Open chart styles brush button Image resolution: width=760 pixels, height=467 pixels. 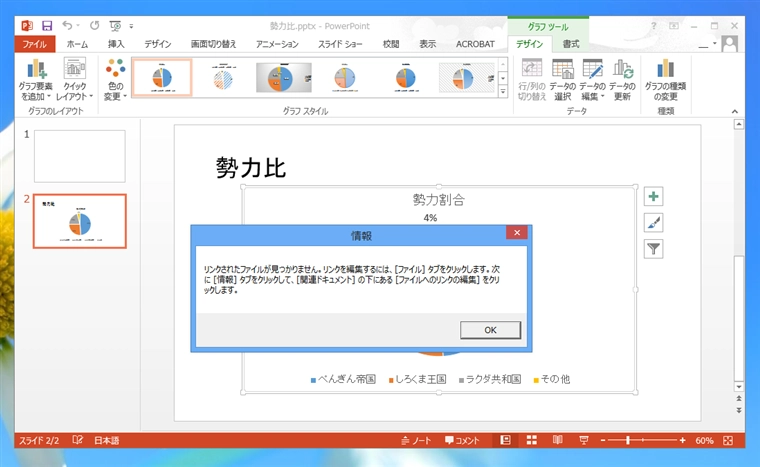(x=653, y=223)
